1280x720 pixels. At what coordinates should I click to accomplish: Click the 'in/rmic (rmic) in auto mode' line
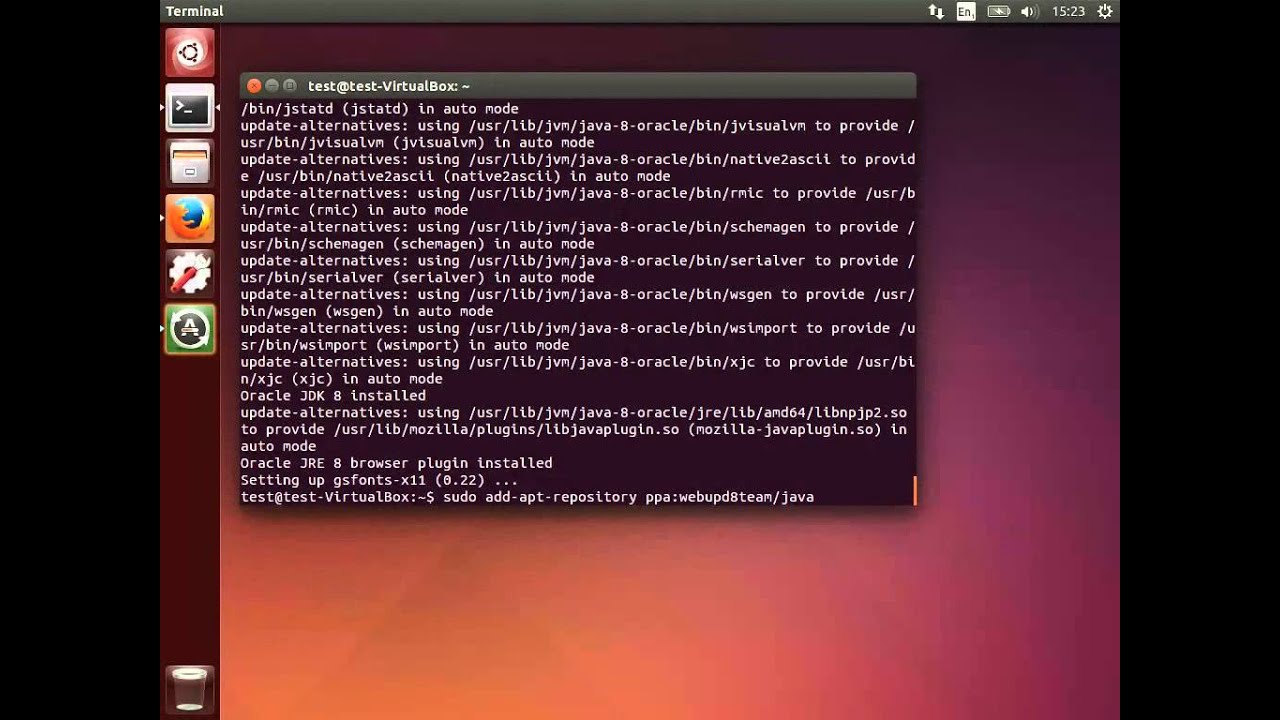point(354,210)
